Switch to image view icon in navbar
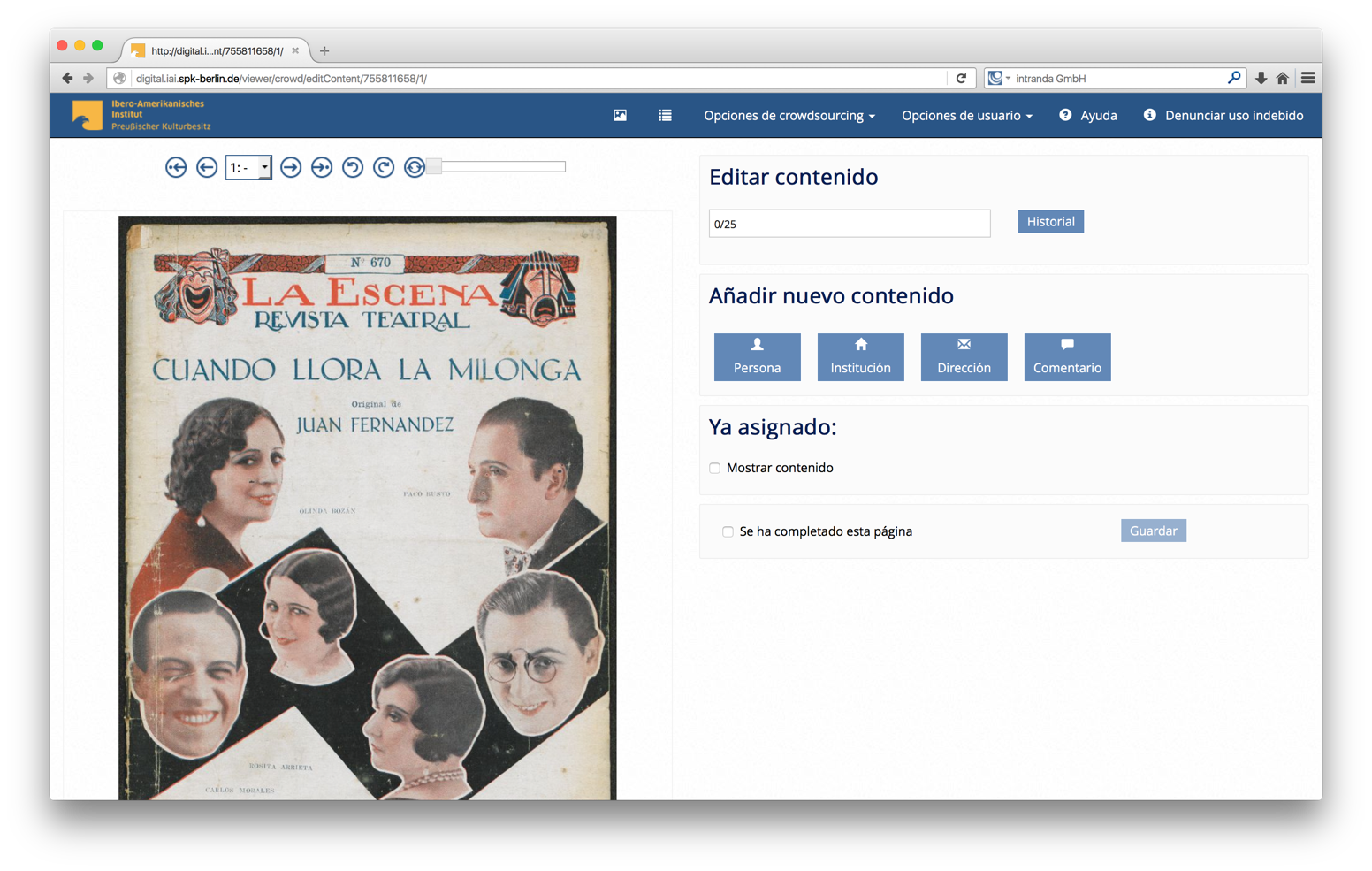The height and width of the screenshot is (871, 1372). tap(621, 115)
